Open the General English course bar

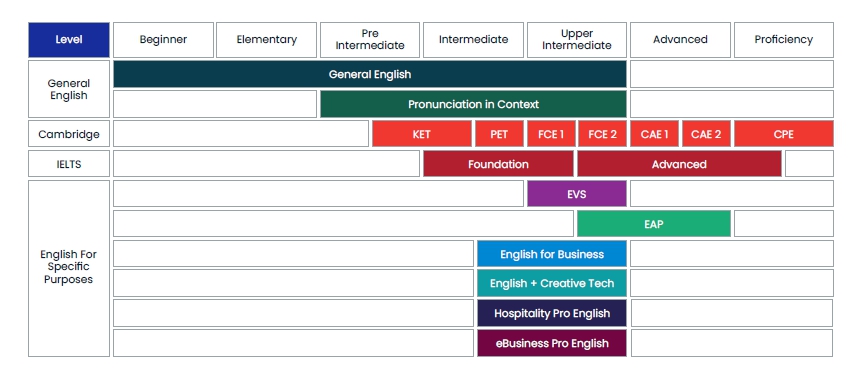tap(370, 74)
